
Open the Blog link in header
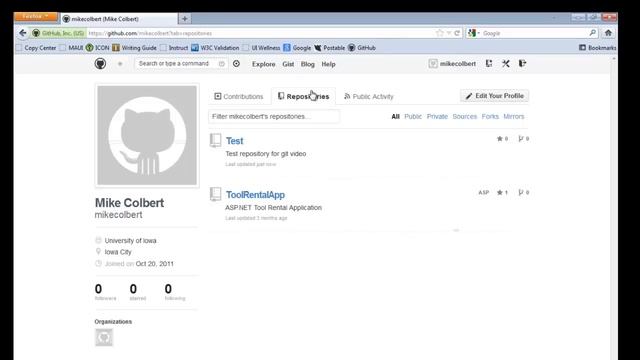pyautogui.click(x=308, y=64)
